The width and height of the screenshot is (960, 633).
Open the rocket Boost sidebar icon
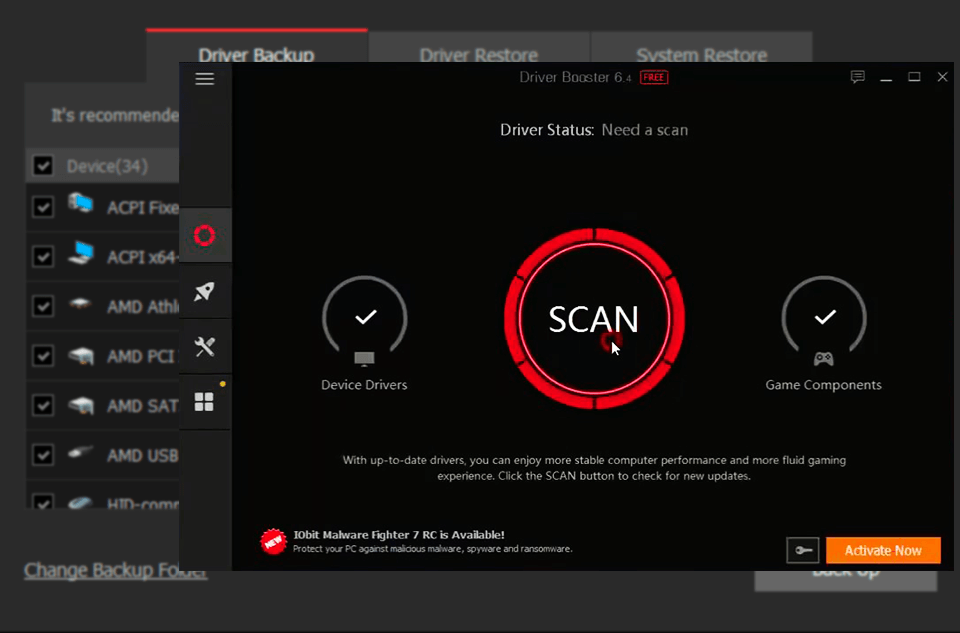[x=204, y=291]
